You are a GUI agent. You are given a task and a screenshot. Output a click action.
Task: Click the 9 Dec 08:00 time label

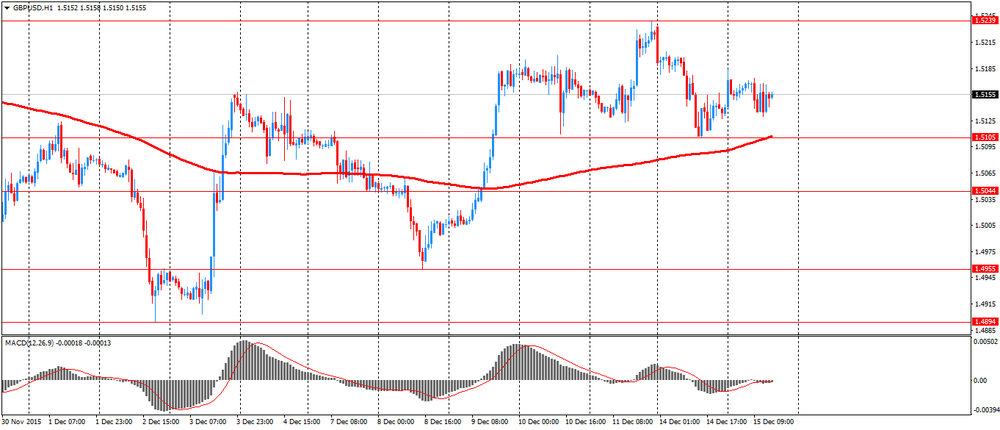tap(490, 422)
